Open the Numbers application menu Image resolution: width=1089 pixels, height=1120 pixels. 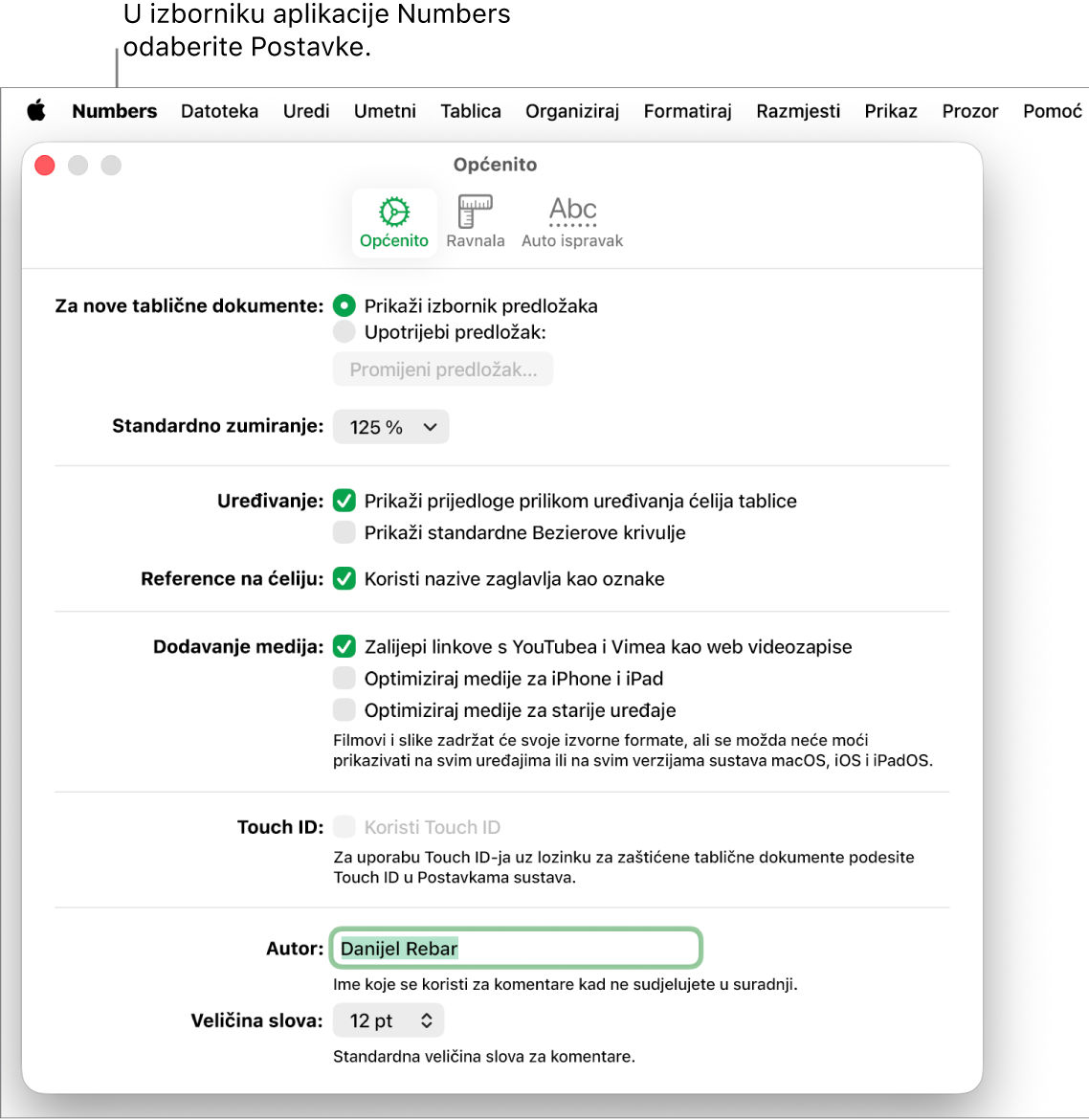coord(114,111)
